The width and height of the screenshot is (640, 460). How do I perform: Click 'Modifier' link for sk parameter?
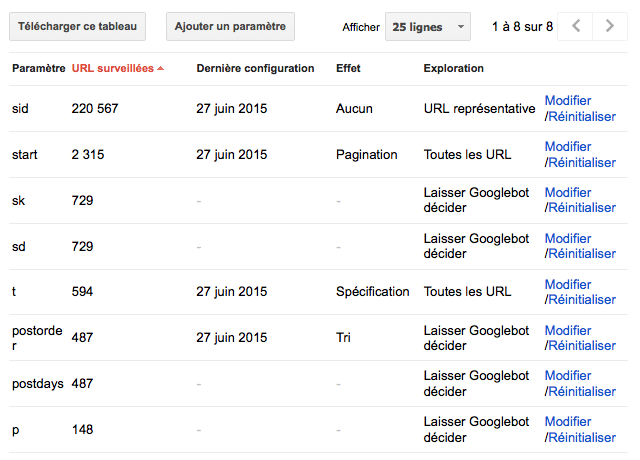point(568,193)
